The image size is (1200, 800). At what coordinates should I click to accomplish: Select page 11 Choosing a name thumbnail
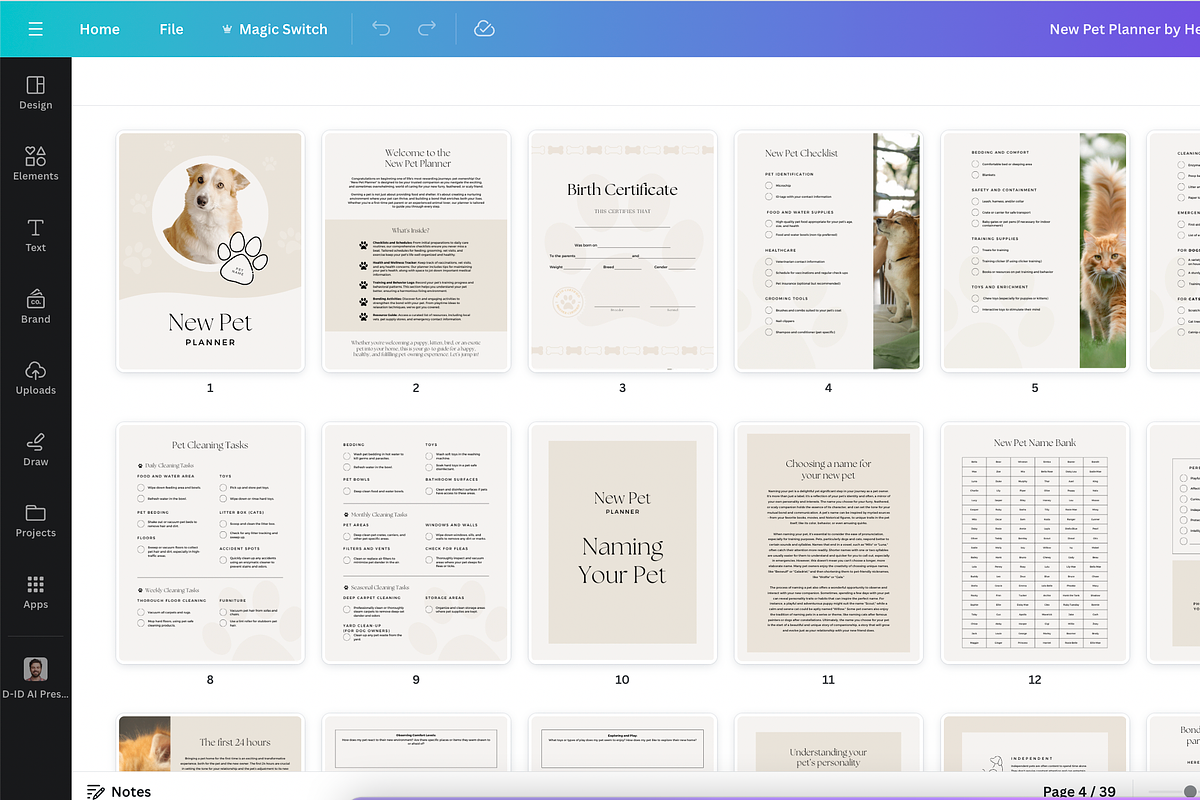click(828, 543)
